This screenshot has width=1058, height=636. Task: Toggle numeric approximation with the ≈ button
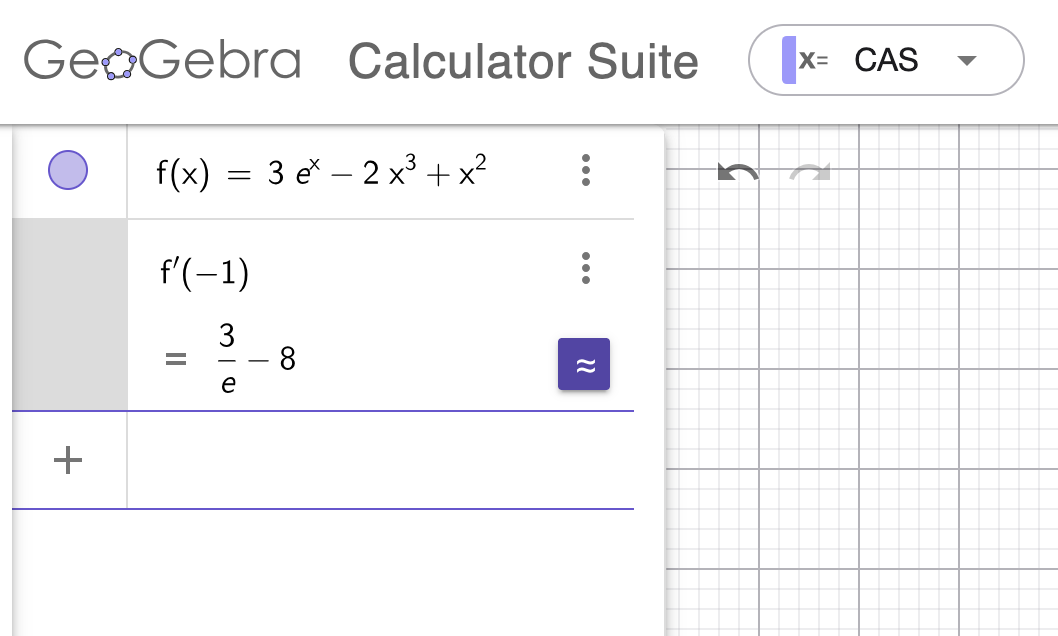tap(584, 365)
